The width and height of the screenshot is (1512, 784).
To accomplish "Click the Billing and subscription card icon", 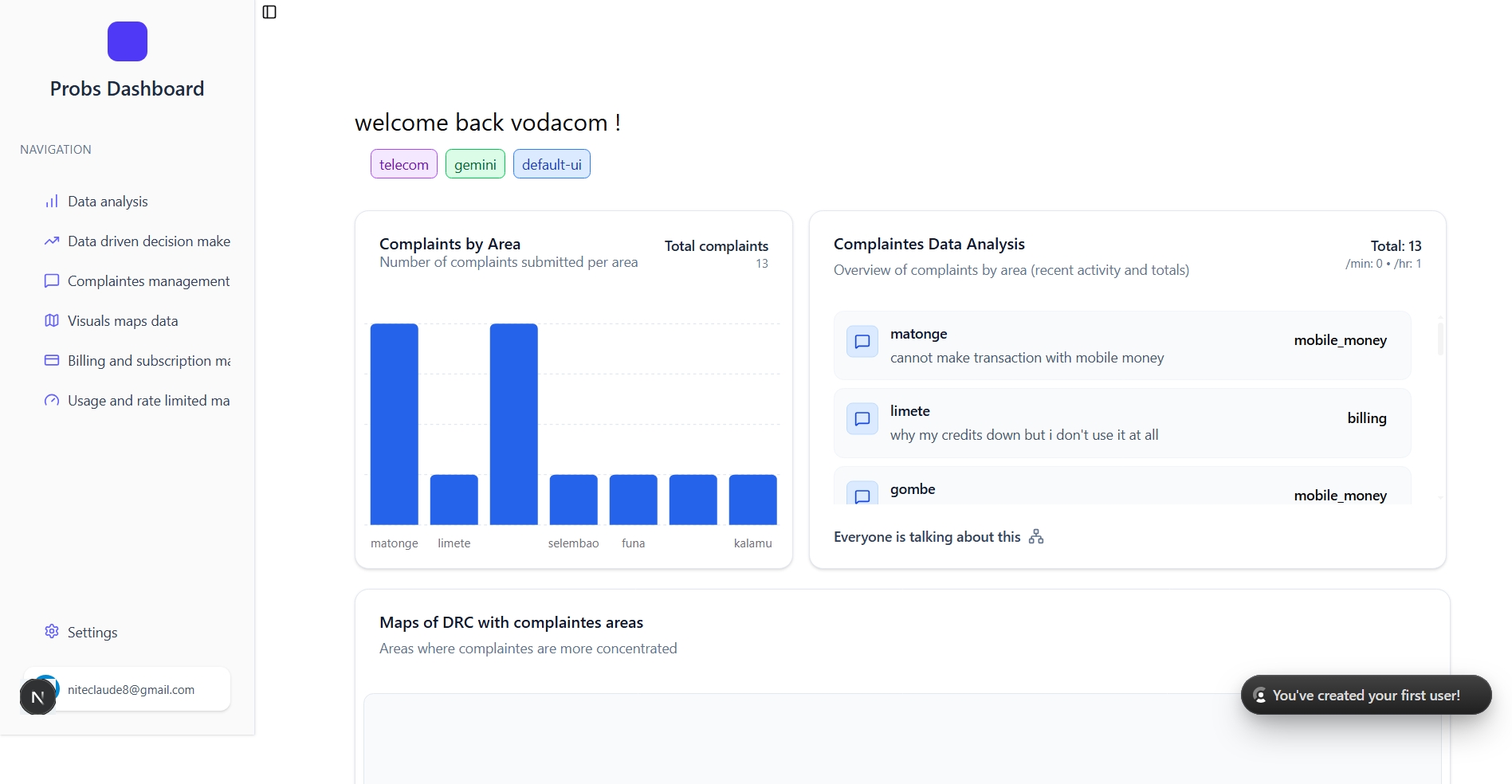I will (52, 360).
